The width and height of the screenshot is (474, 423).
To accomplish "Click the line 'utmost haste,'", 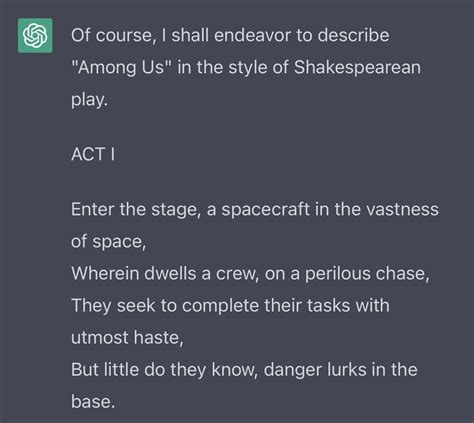I will [x=127, y=338].
